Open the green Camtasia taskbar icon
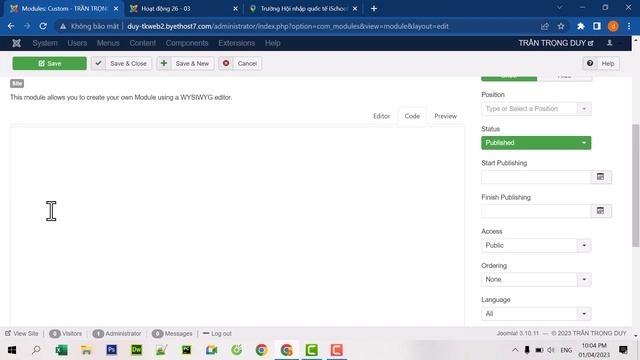 (311, 350)
